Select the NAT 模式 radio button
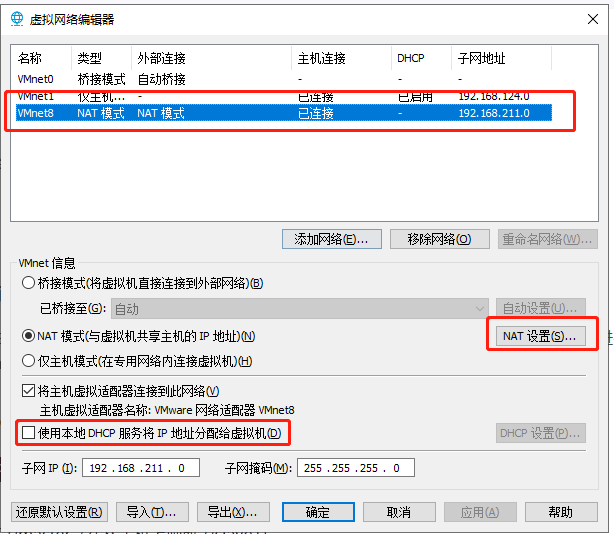The image size is (614, 534). click(28, 336)
